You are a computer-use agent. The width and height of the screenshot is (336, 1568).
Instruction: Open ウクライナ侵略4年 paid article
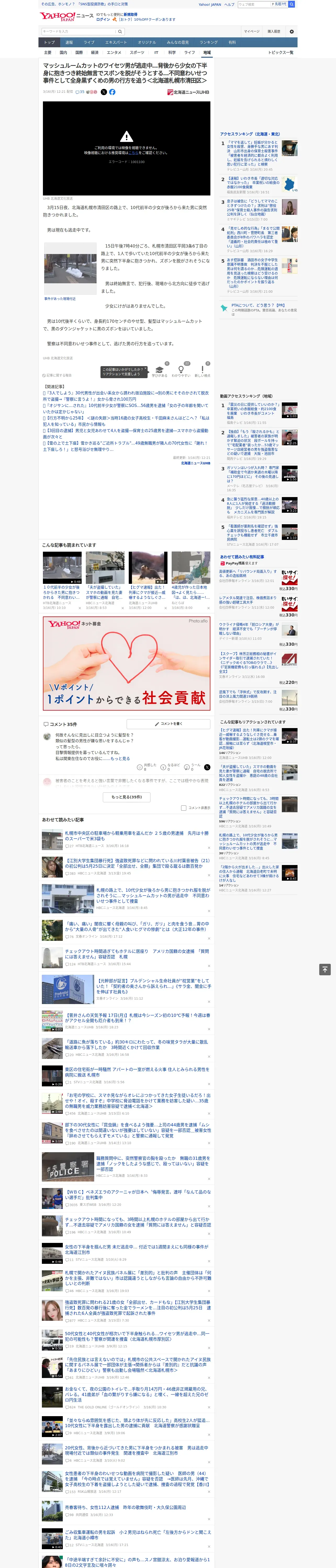(x=249, y=628)
